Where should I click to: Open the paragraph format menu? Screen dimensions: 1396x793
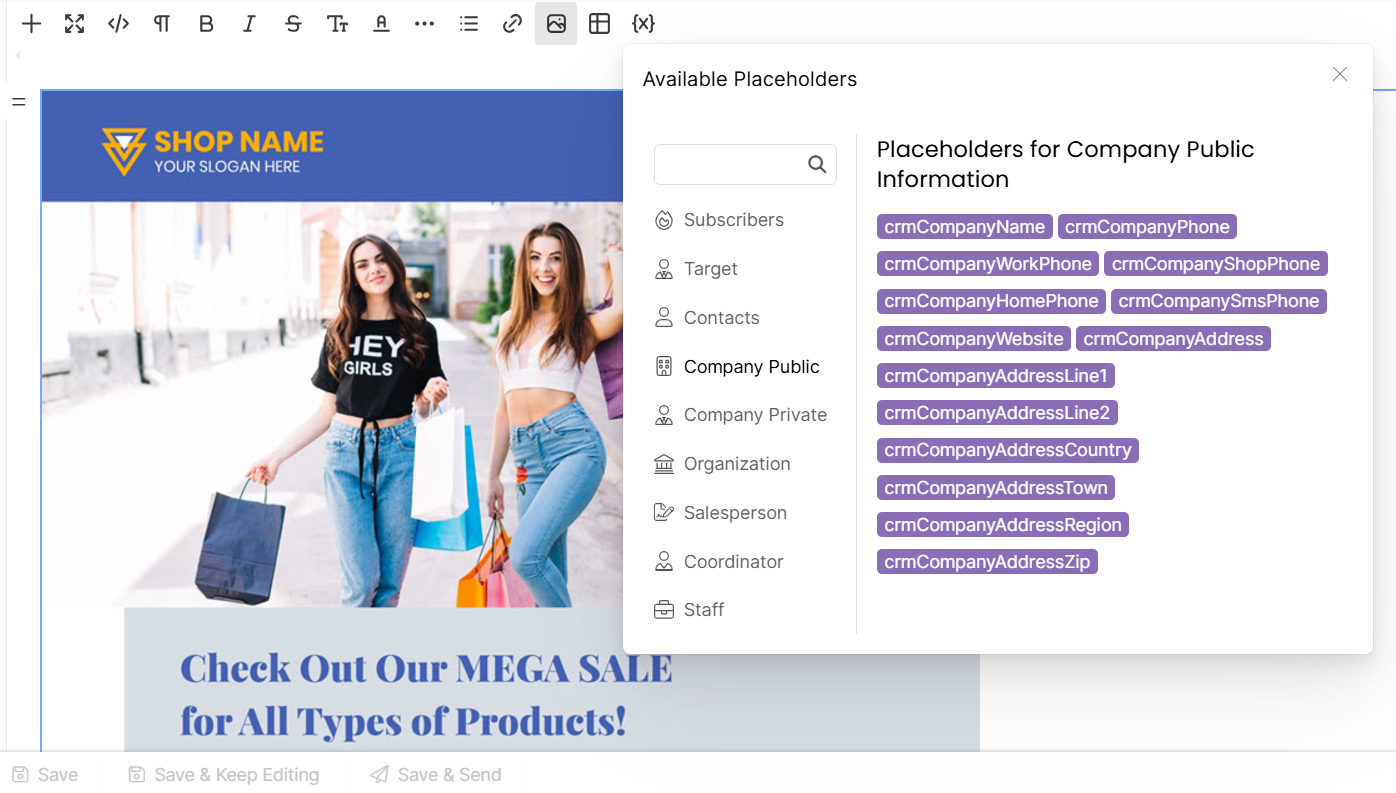click(x=162, y=24)
